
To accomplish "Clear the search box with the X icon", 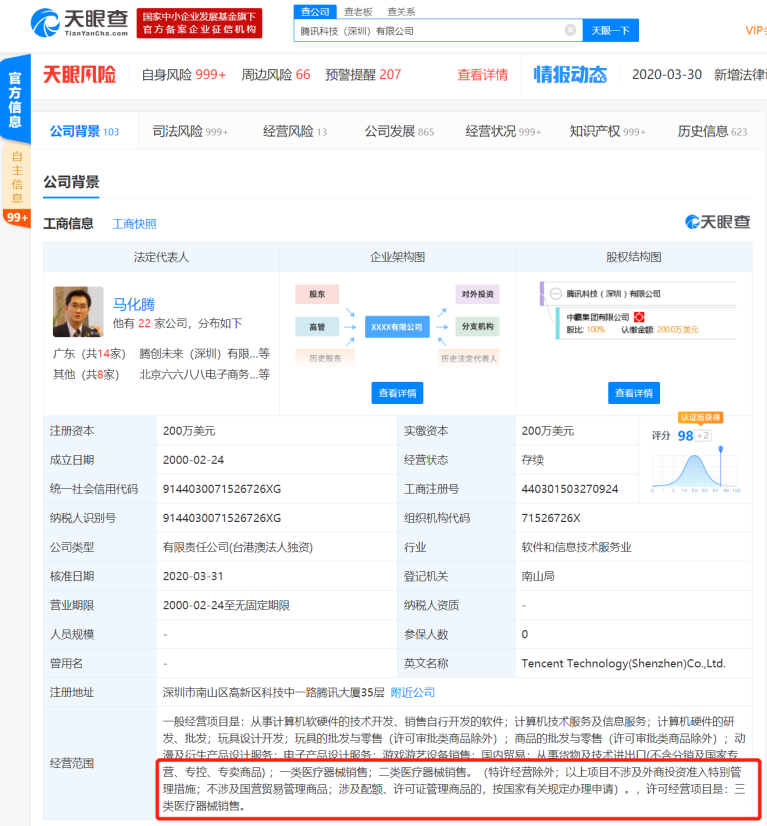I will (570, 30).
